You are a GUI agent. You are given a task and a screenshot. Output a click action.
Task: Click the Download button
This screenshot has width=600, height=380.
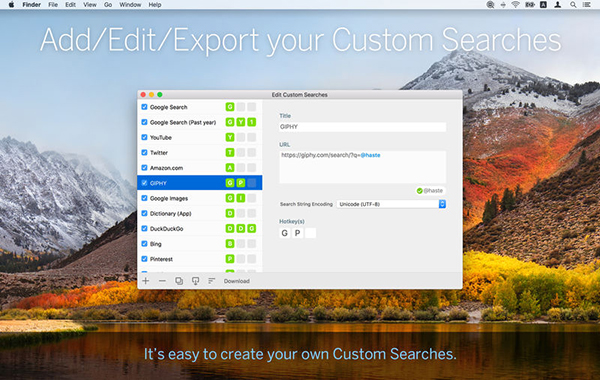click(x=236, y=281)
